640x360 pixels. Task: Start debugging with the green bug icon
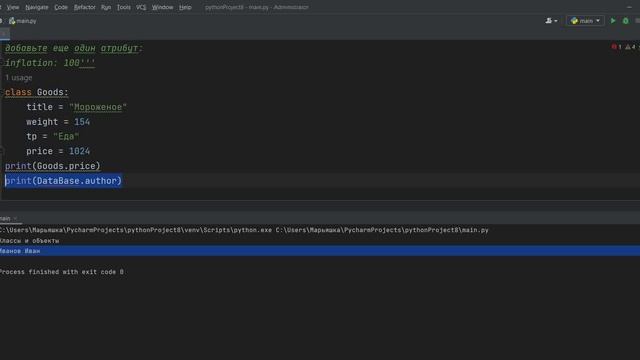tap(625, 20)
